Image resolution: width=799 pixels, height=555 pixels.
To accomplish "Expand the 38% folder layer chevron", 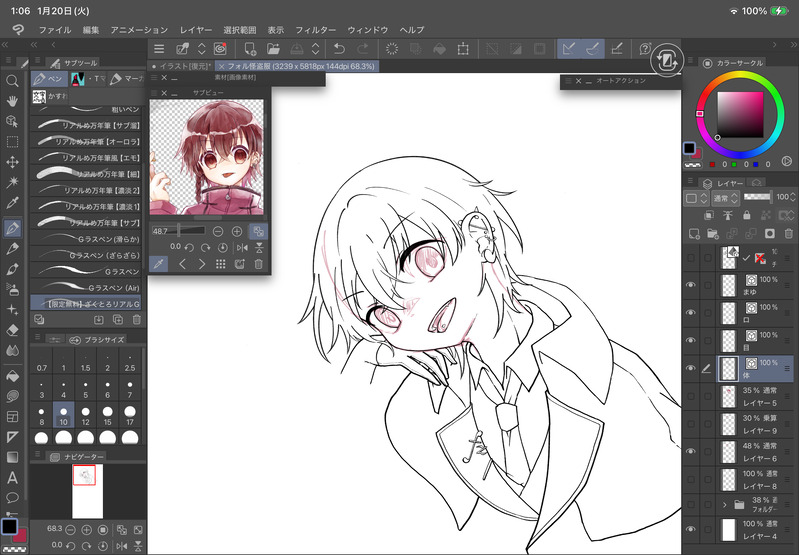I will tap(725, 505).
